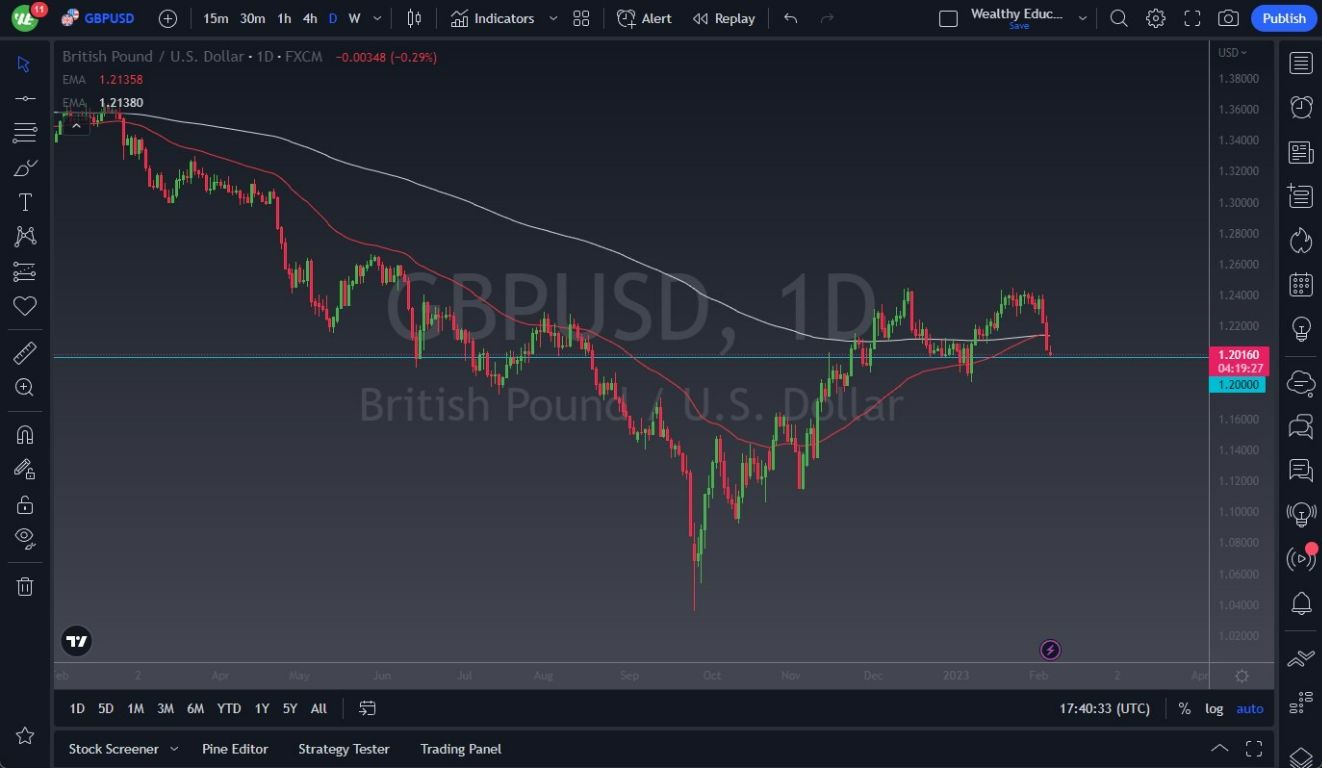Open the Hotlists flame panel
This screenshot has height=768, width=1322.
coord(1301,241)
